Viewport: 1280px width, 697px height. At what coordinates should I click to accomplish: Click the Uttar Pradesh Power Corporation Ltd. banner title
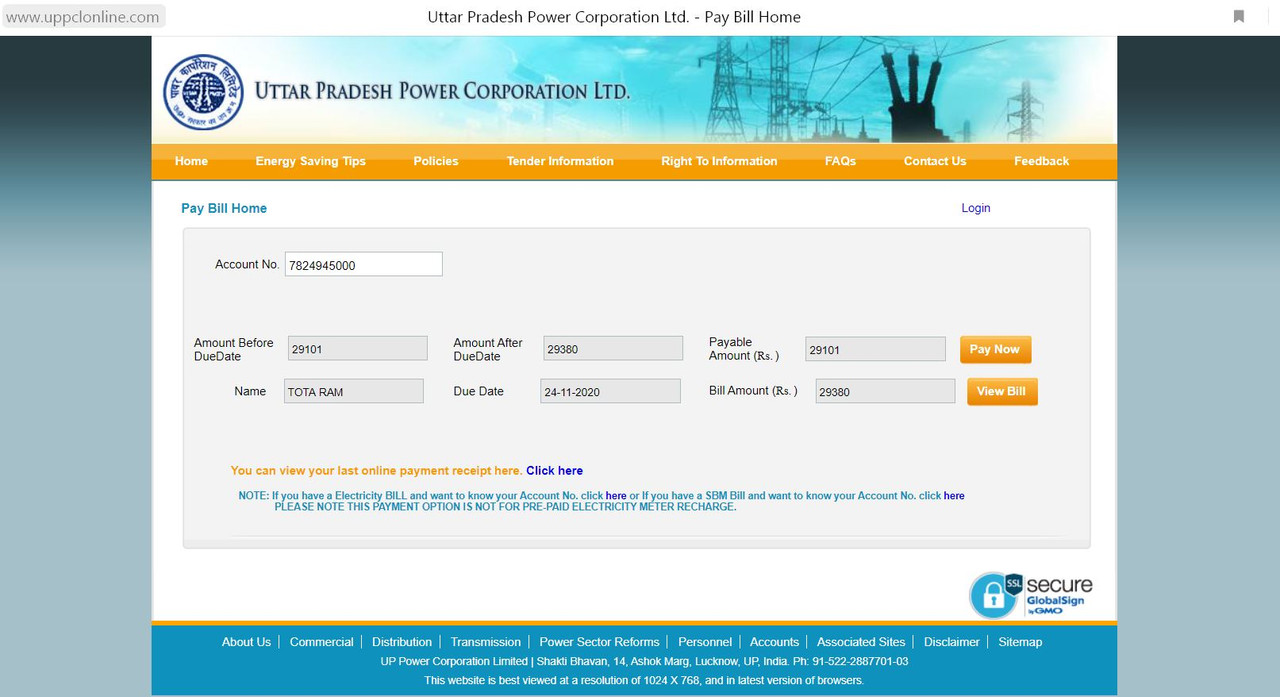coord(443,91)
